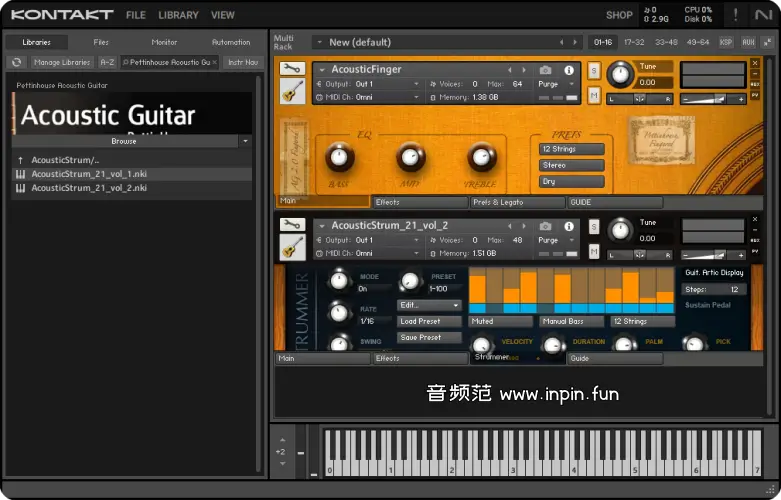This screenshot has width=781, height=500.
Task: Click the camera snapshot icon on AcousticFinger
Action: [x=545, y=70]
